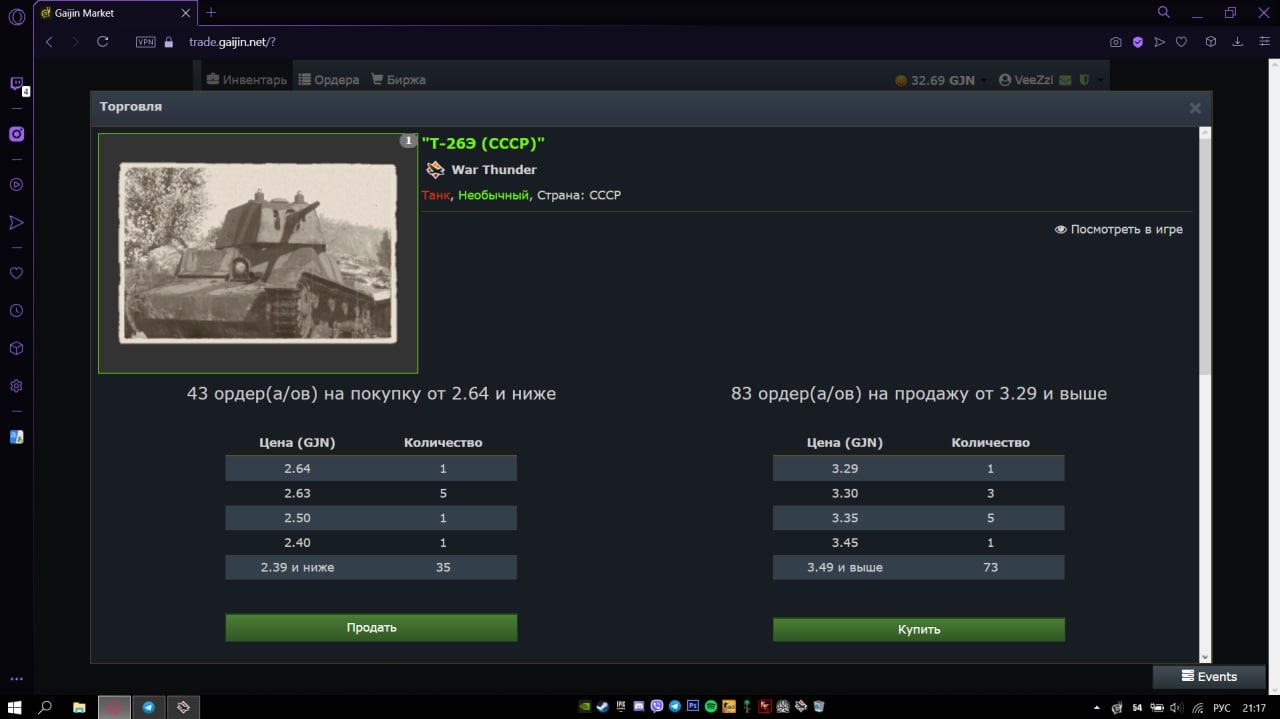Screen dimensions: 1280x719
Task: Open bookmarks heart in sidebar
Action: pos(16,273)
